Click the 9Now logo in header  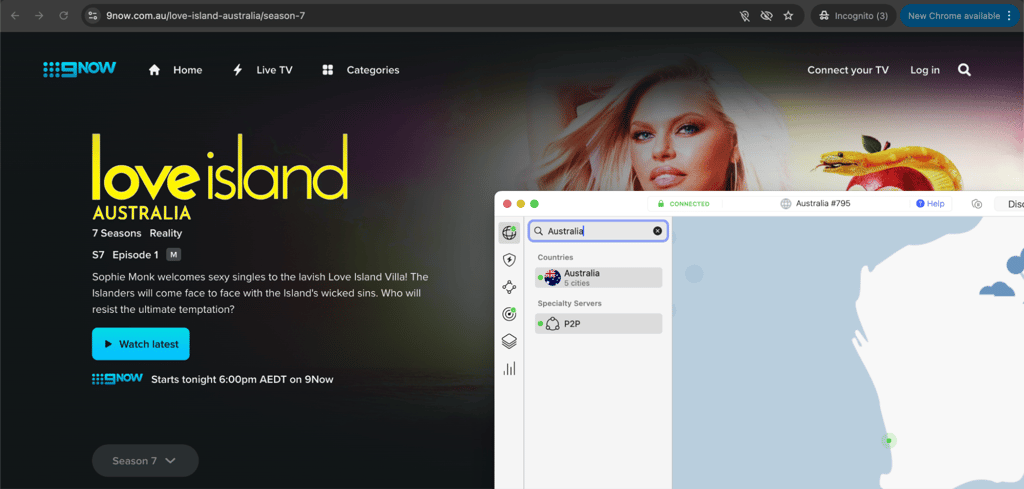(x=80, y=69)
